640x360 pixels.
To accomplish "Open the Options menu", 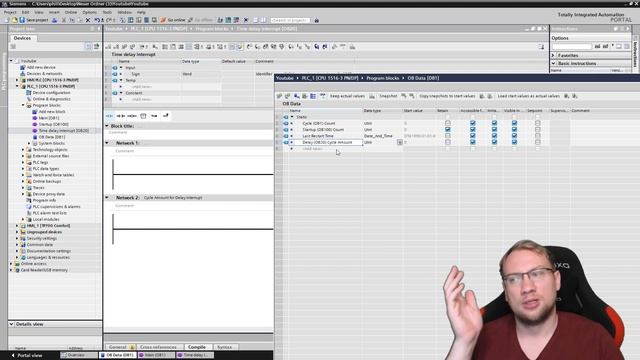I will [89, 12].
